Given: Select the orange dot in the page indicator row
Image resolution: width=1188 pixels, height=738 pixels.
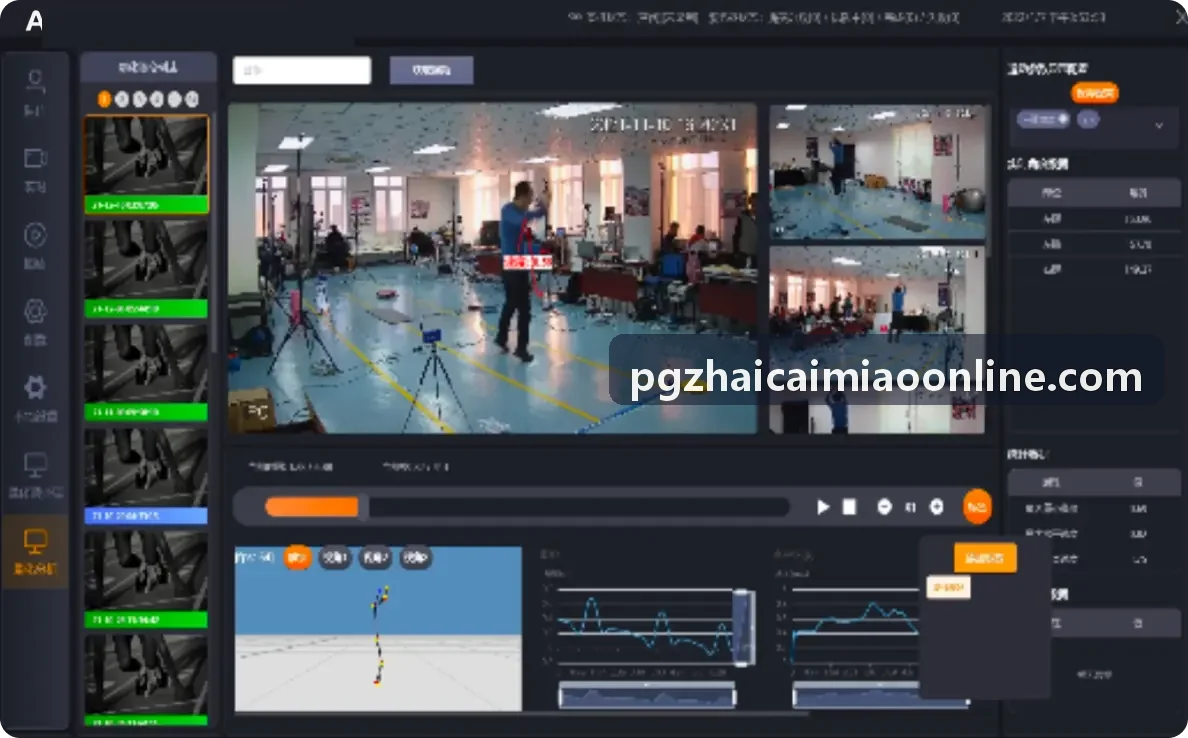Looking at the screenshot, I should pos(105,99).
